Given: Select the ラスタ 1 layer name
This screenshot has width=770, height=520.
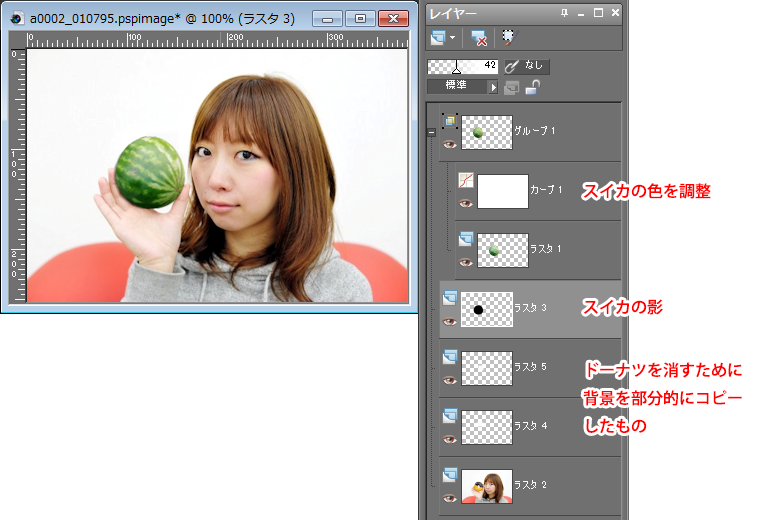Looking at the screenshot, I should (x=546, y=249).
